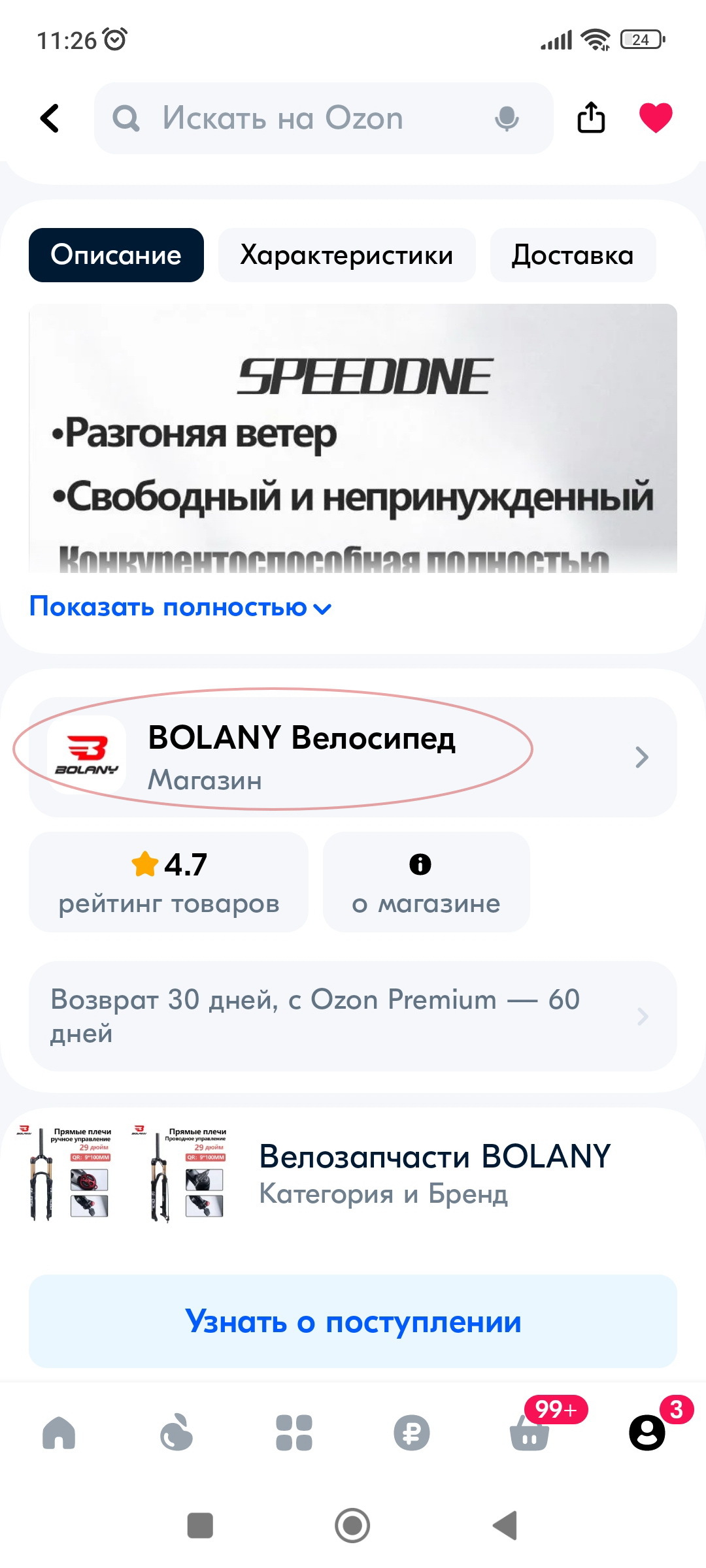Open the return policy chevron arrow
Image resolution: width=706 pixels, height=1568 pixels.
click(x=643, y=1016)
